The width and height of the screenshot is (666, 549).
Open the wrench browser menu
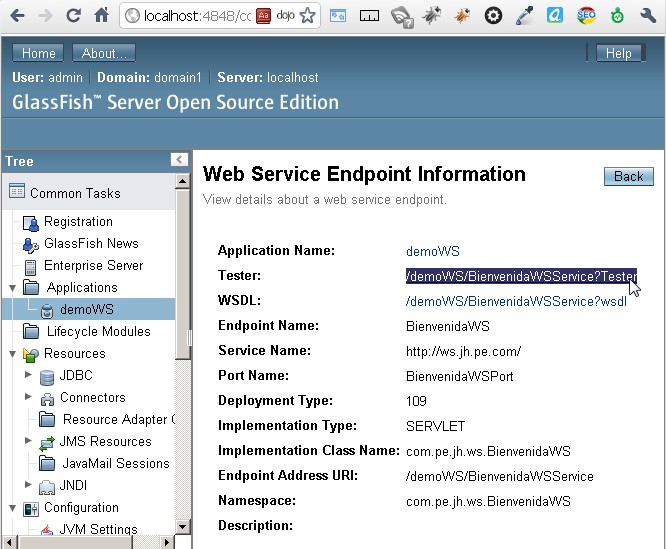[x=648, y=16]
